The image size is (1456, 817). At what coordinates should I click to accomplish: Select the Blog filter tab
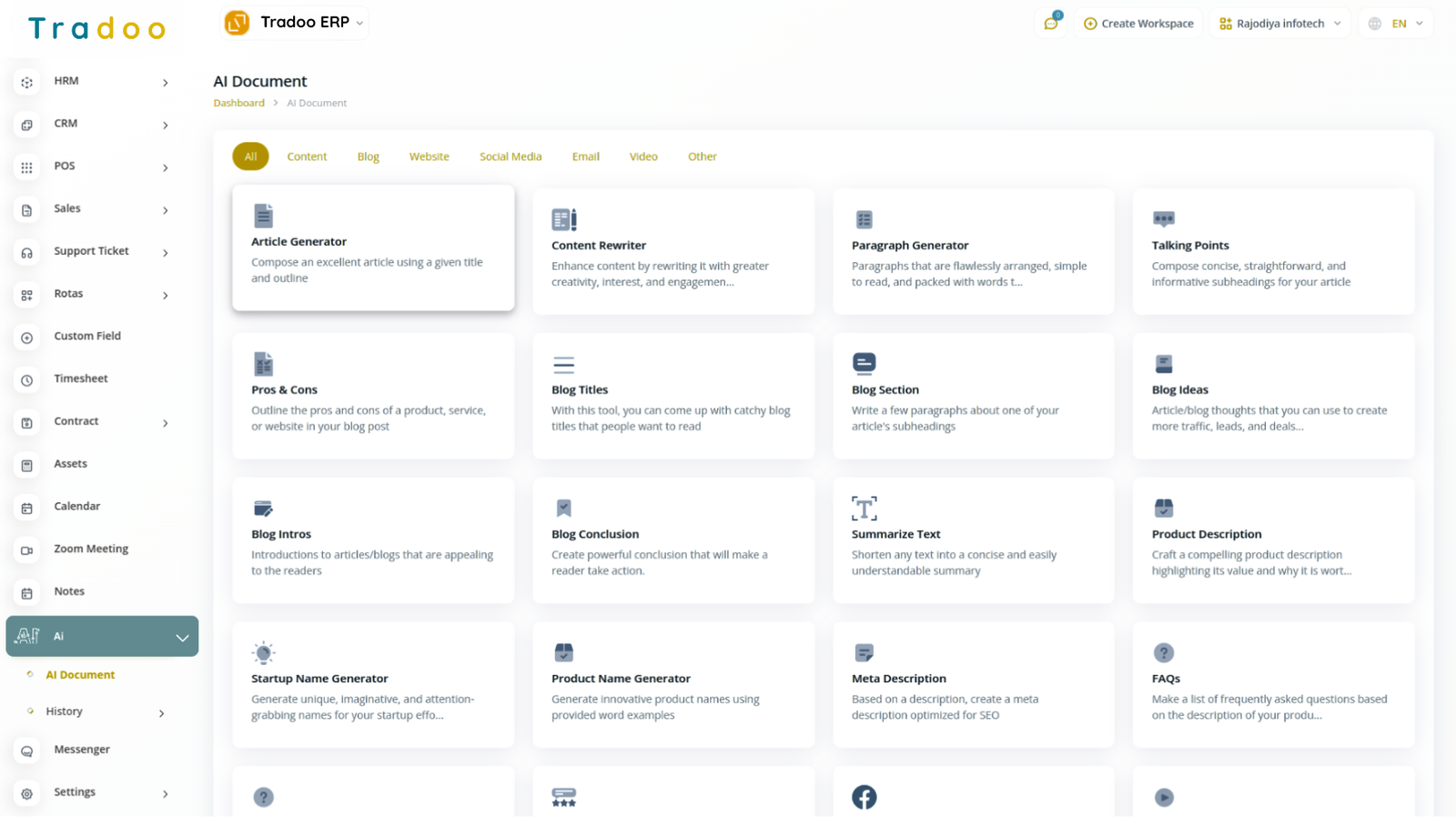pos(368,156)
